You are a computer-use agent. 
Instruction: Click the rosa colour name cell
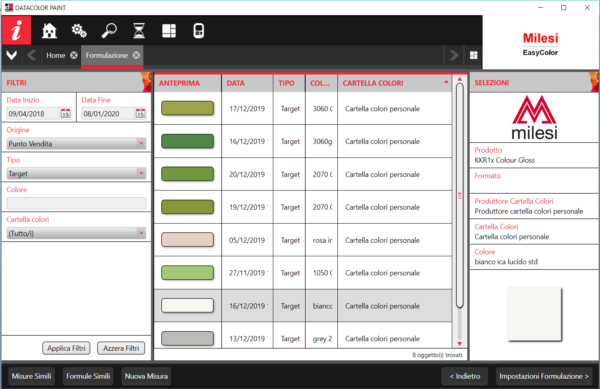click(322, 240)
